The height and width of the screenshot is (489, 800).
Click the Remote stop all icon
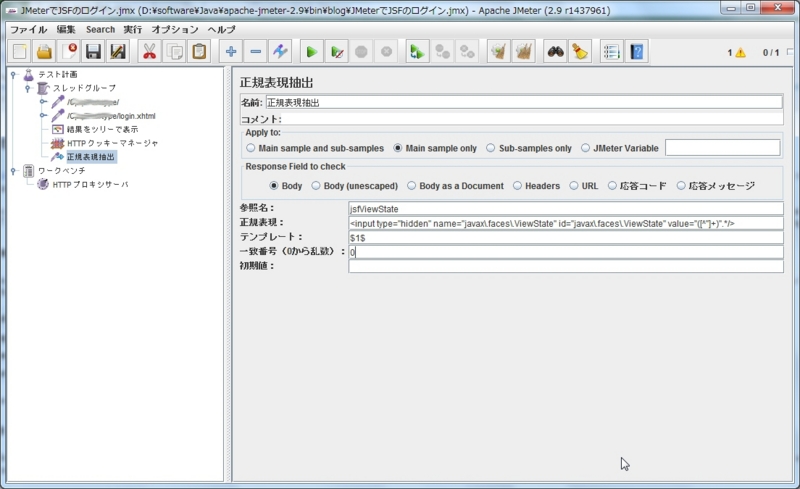tap(442, 52)
